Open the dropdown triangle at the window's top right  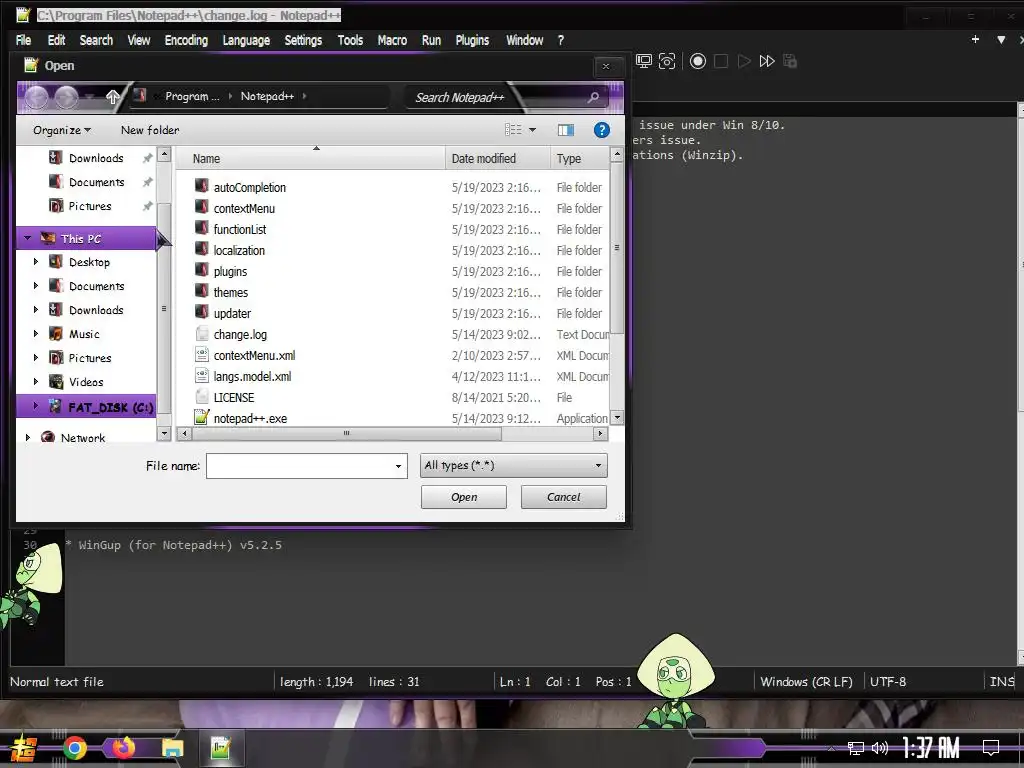click(1000, 40)
